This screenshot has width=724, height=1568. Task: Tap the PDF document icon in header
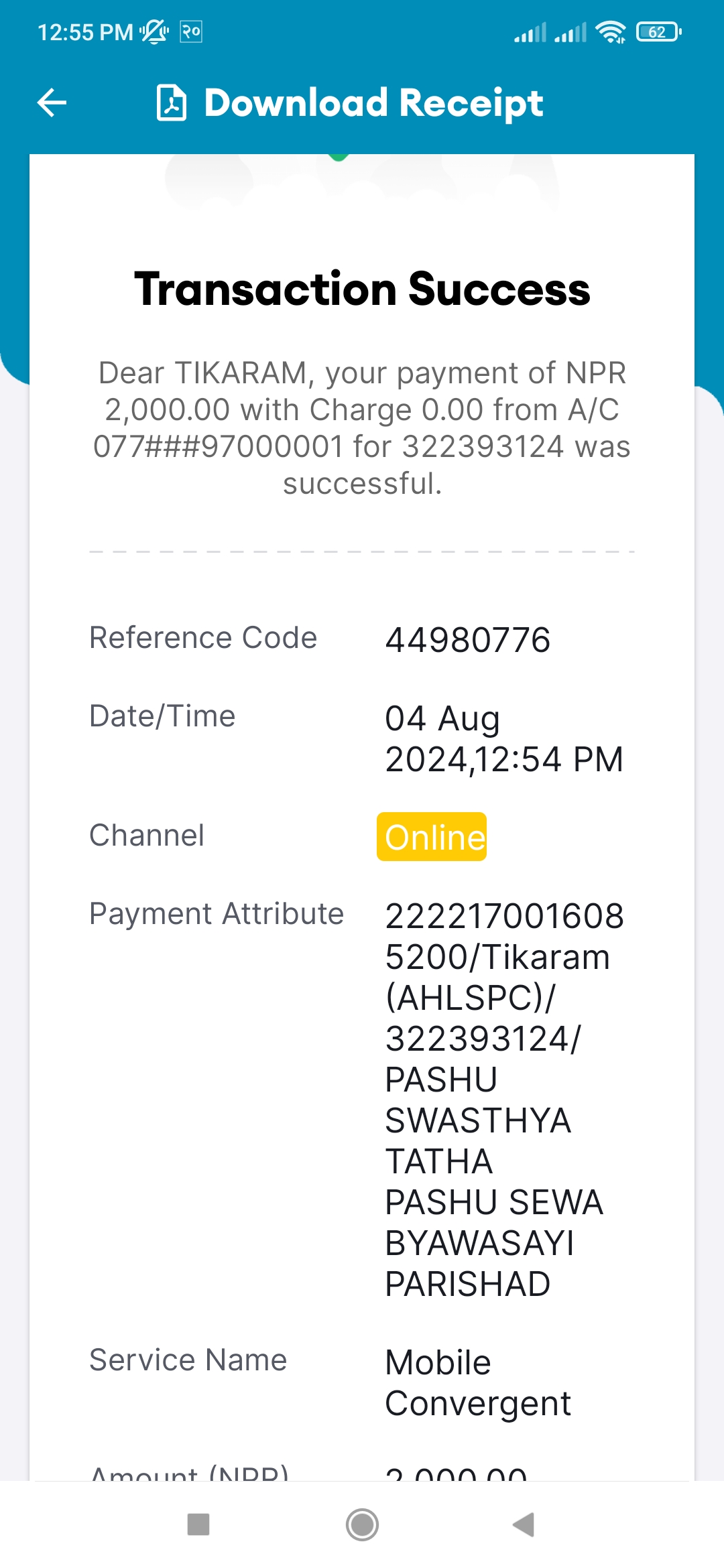(172, 103)
